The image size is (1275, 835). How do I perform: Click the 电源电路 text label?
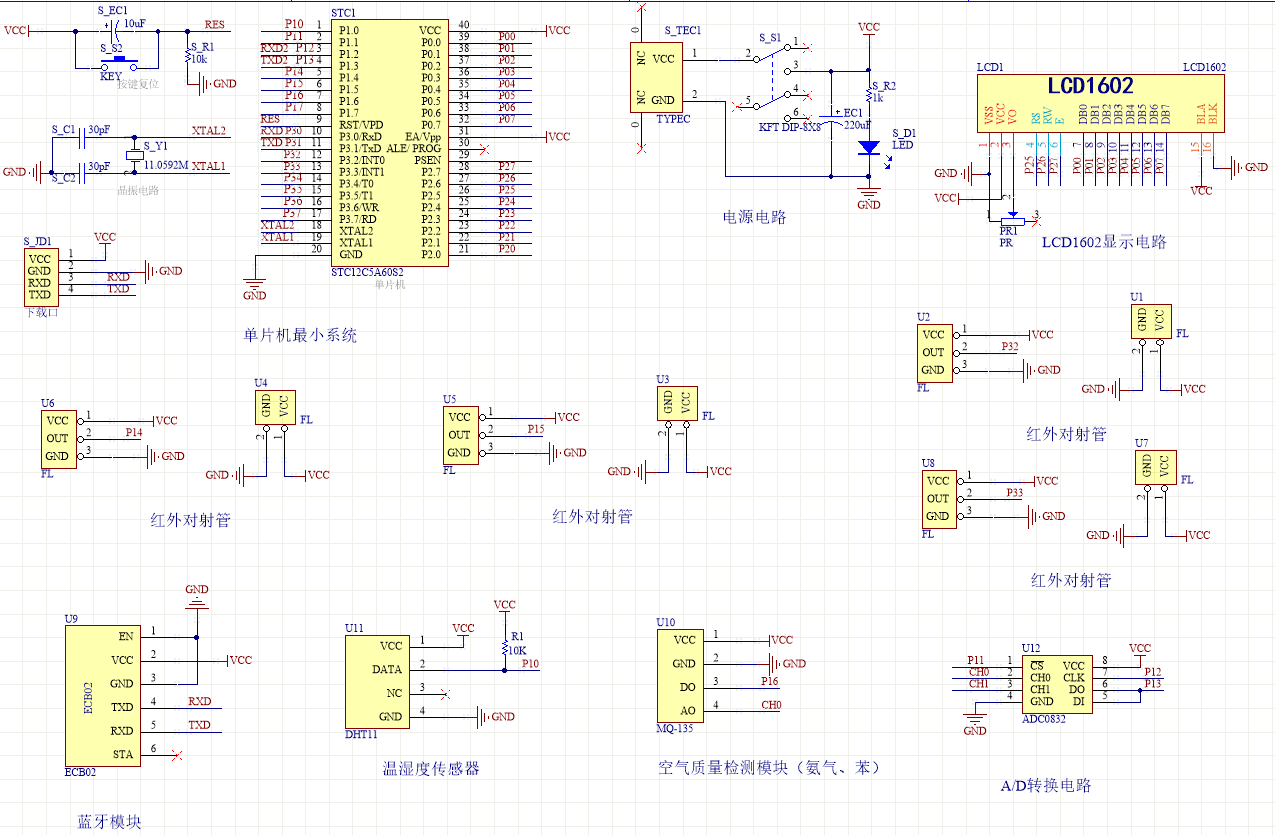[x=754, y=216]
